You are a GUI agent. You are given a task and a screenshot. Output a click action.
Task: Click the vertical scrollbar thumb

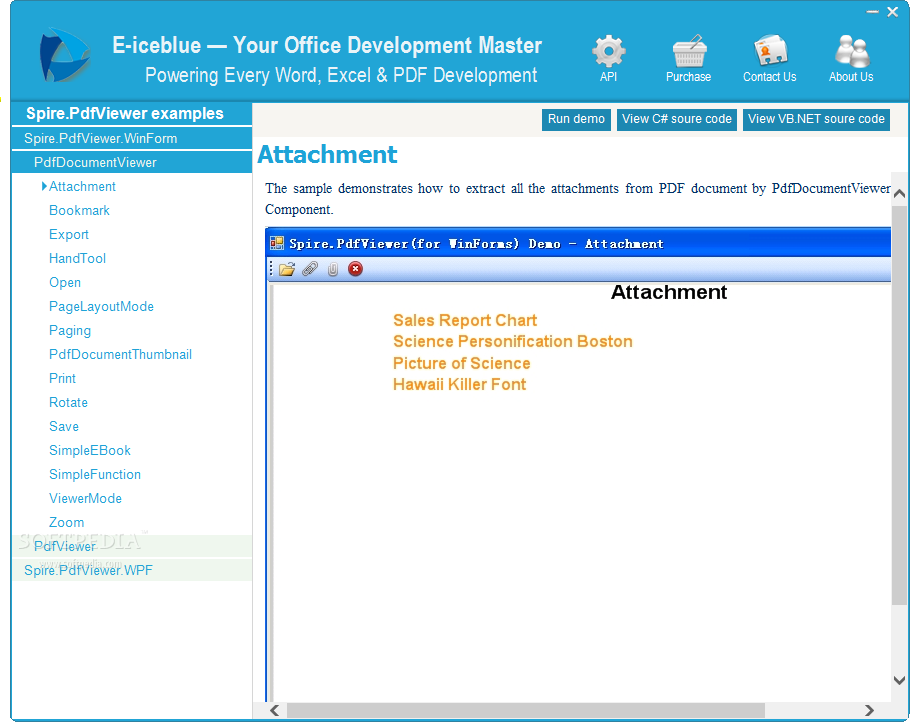900,406
